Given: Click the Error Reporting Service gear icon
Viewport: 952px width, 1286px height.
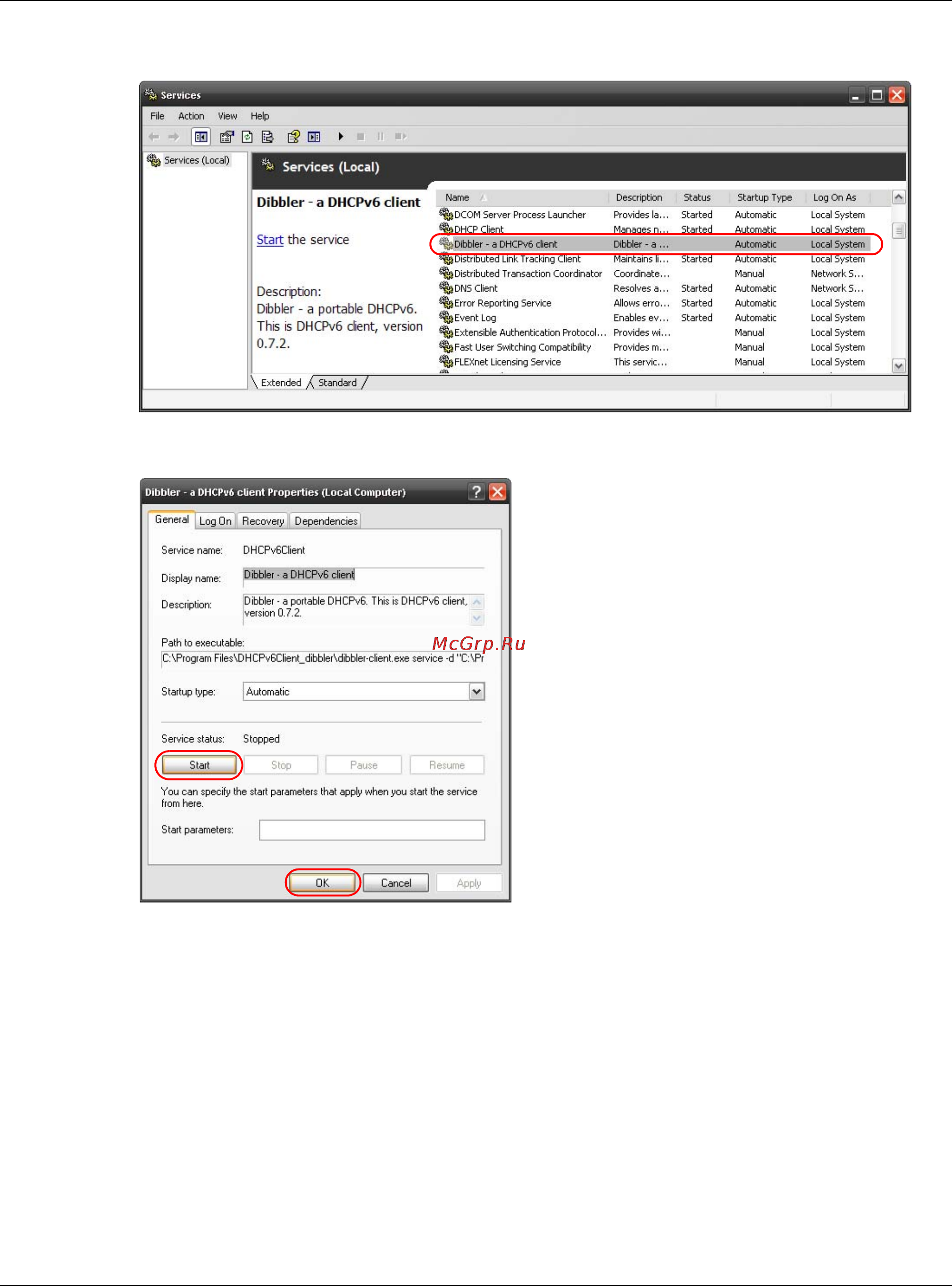Looking at the screenshot, I should coord(446,302).
